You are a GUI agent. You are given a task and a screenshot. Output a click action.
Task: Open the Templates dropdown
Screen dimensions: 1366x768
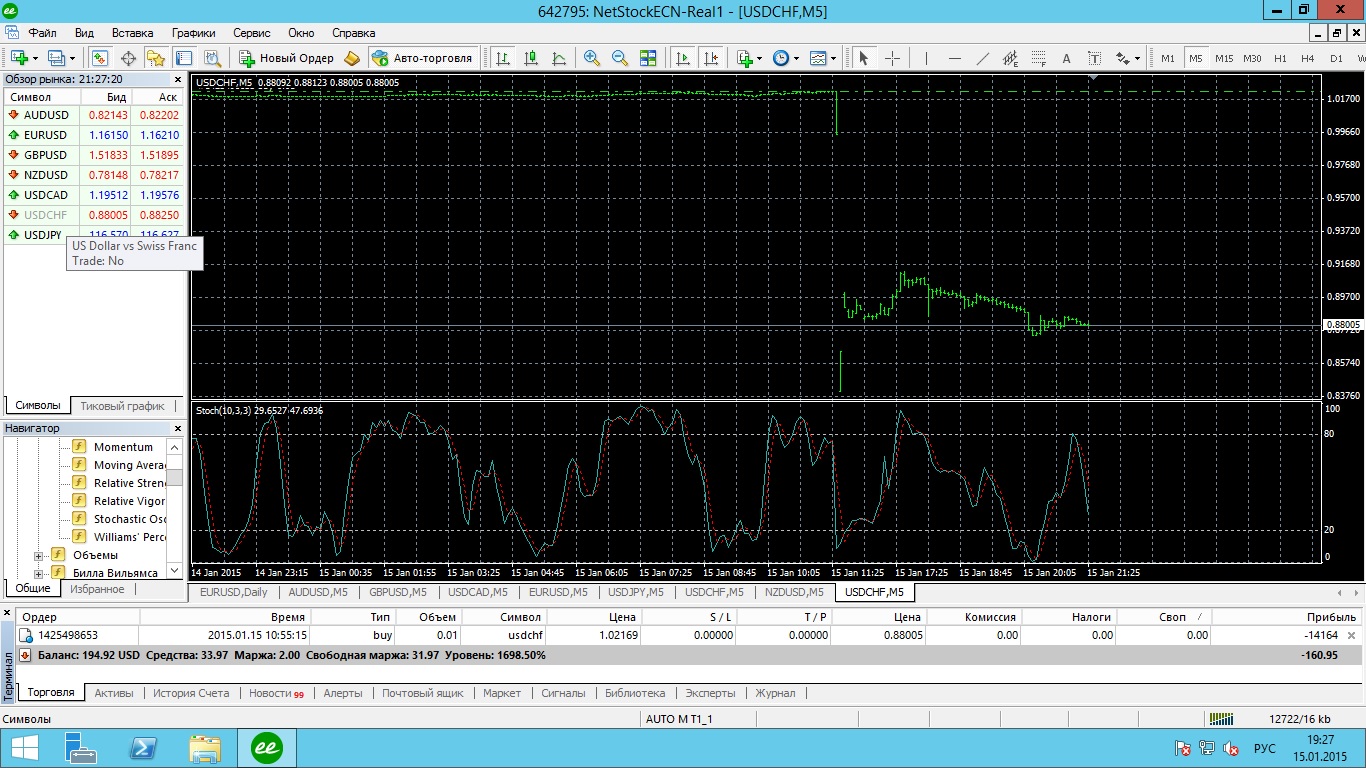pos(823,58)
